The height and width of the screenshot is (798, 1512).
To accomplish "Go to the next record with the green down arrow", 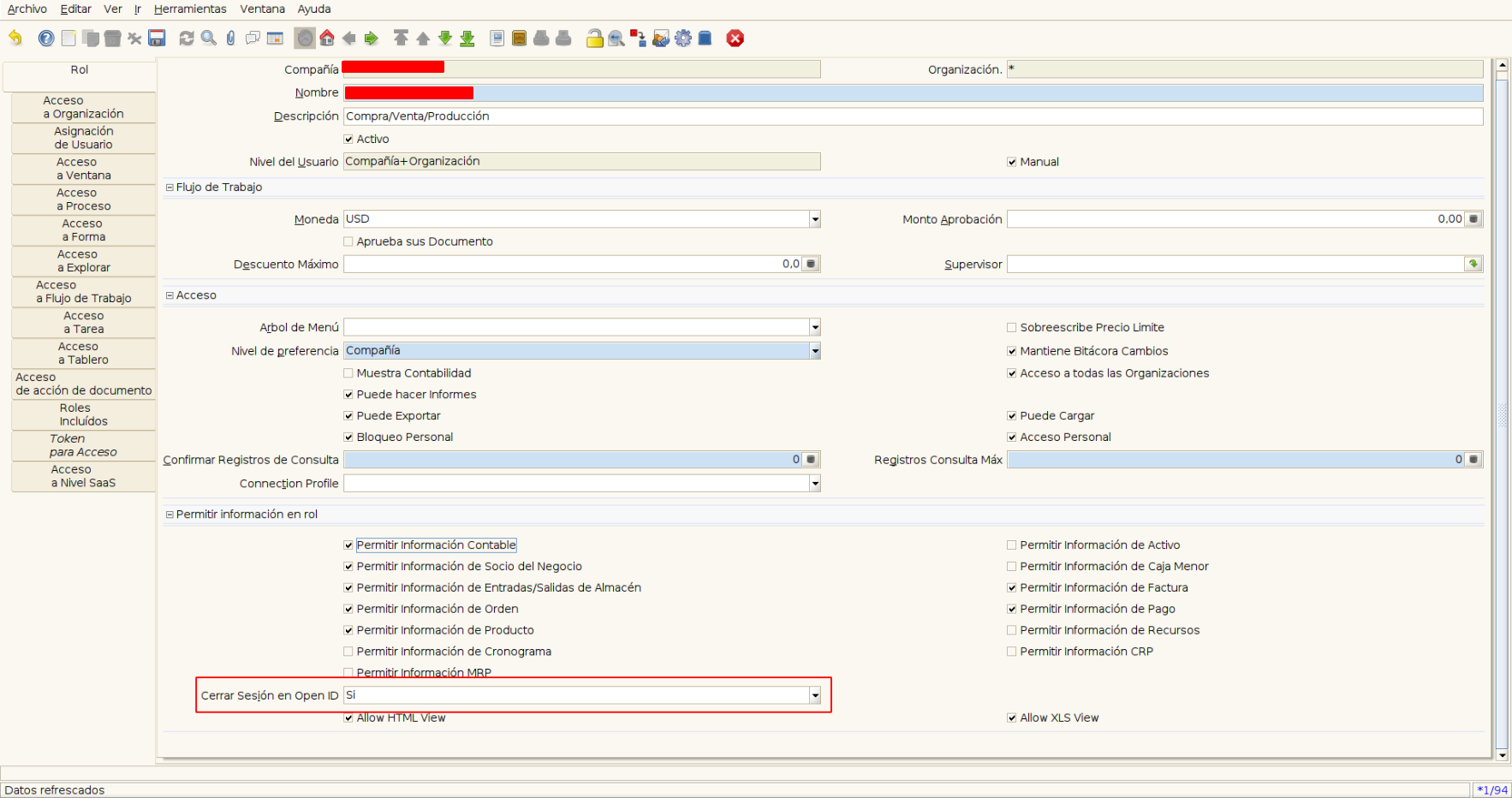I will pos(445,38).
